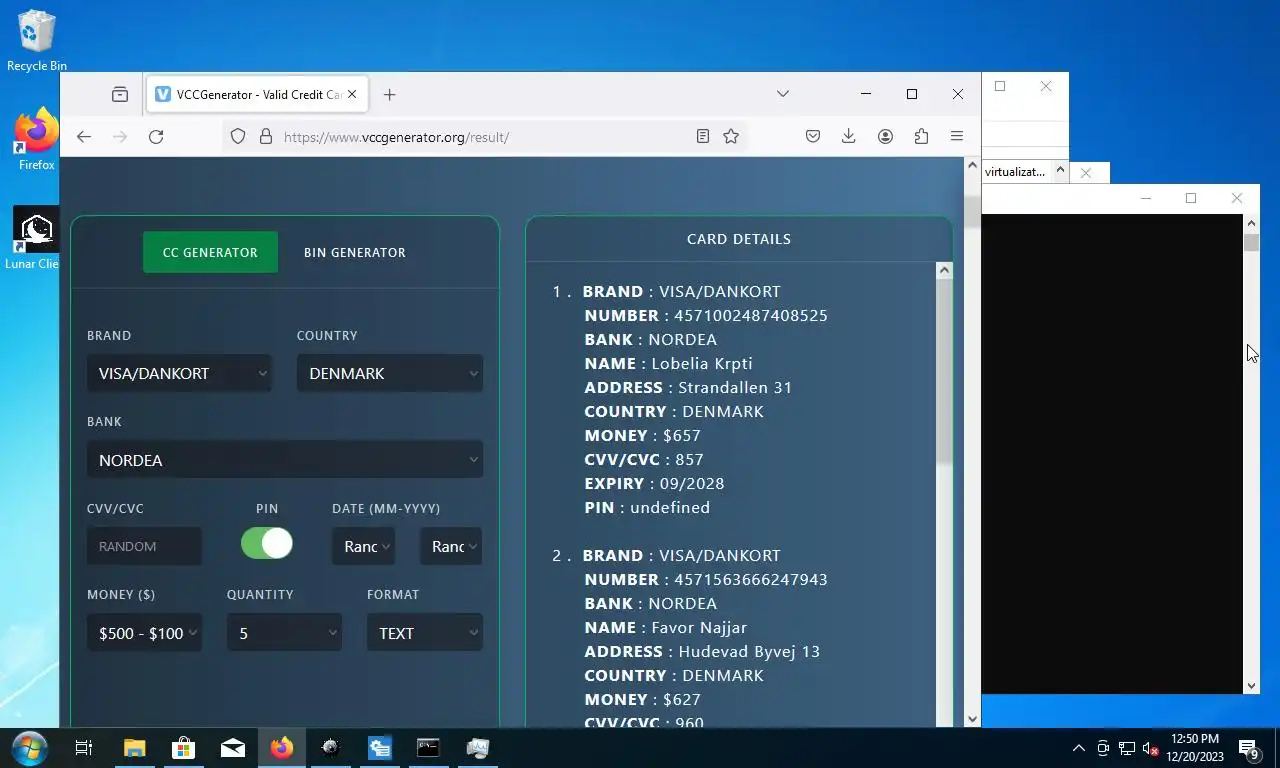The height and width of the screenshot is (768, 1280).
Task: Toggle the PIN switch off
Action: point(267,543)
